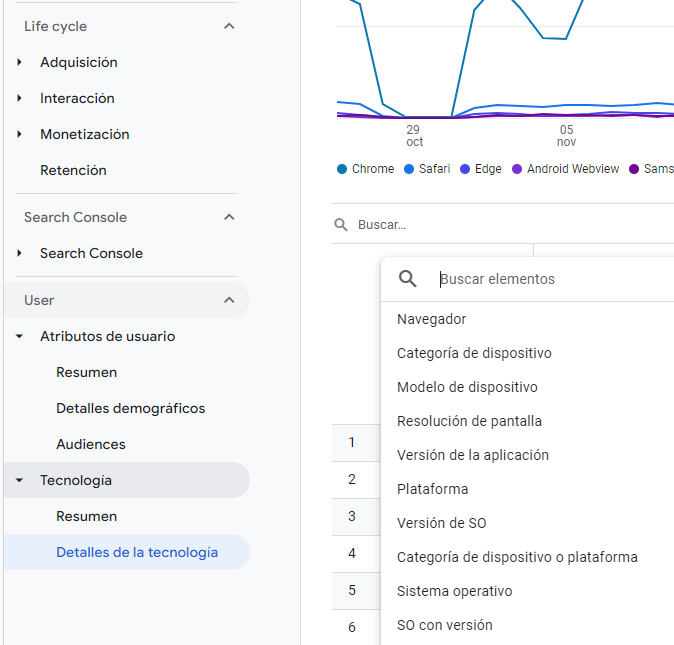This screenshot has width=674, height=645.
Task: Open Detalles demográficos report
Action: point(130,408)
